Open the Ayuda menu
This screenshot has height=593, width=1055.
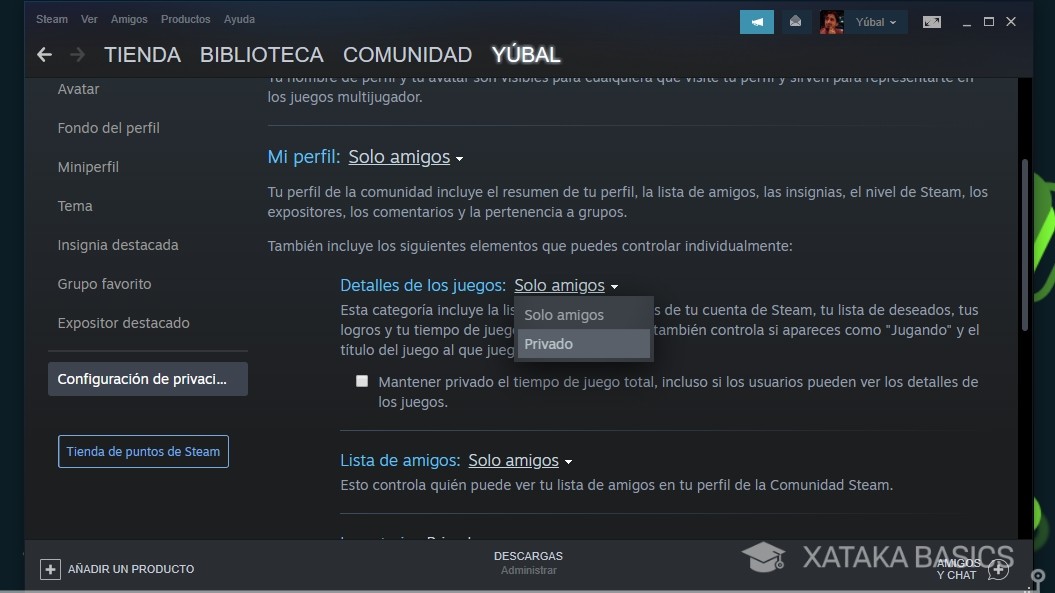point(240,20)
